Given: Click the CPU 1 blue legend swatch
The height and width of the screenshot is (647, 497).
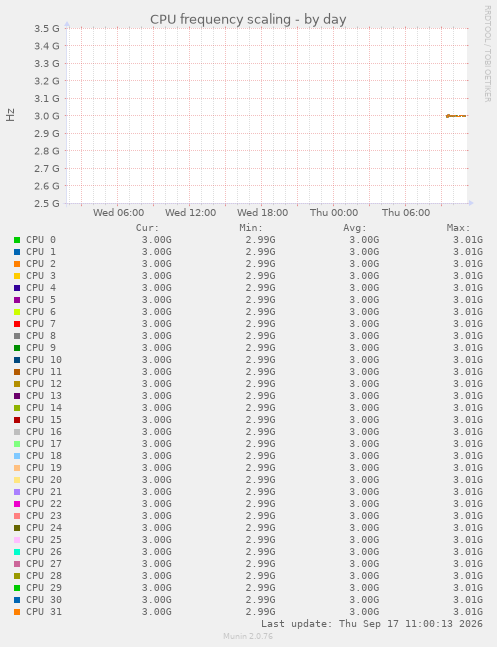Looking at the screenshot, I should (x=17, y=252).
